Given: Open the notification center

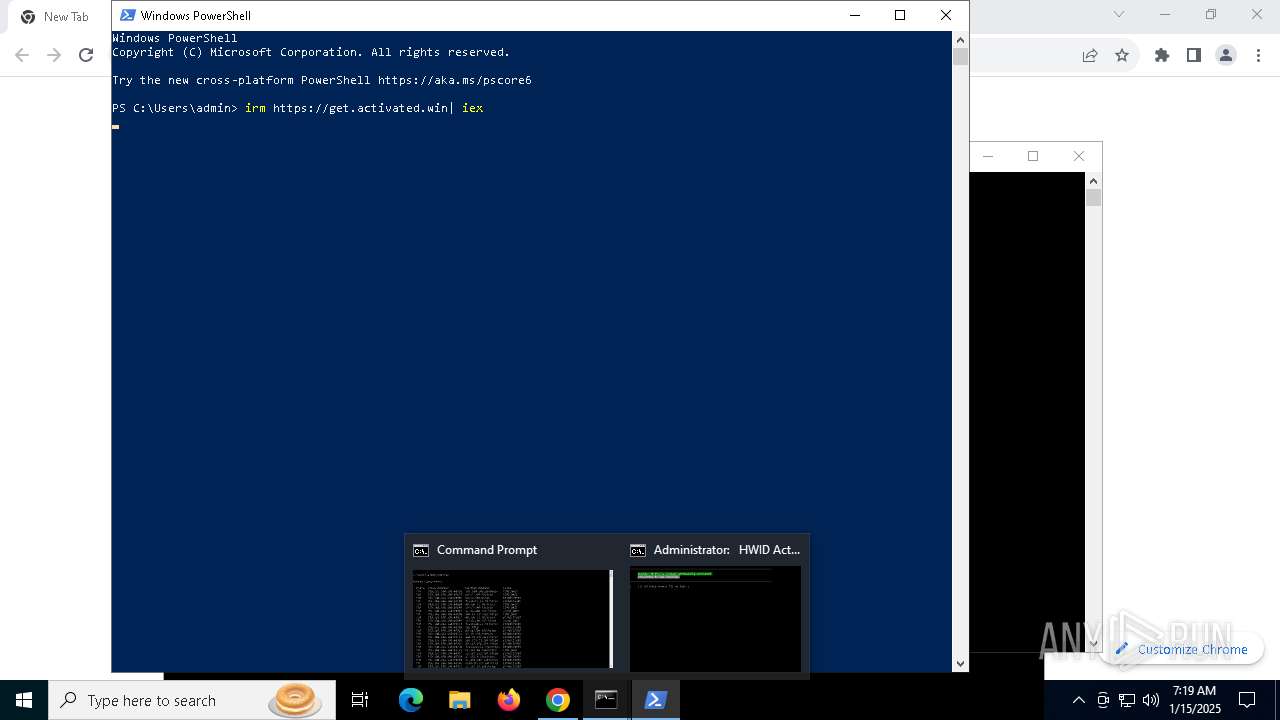Looking at the screenshot, I should 1247,700.
